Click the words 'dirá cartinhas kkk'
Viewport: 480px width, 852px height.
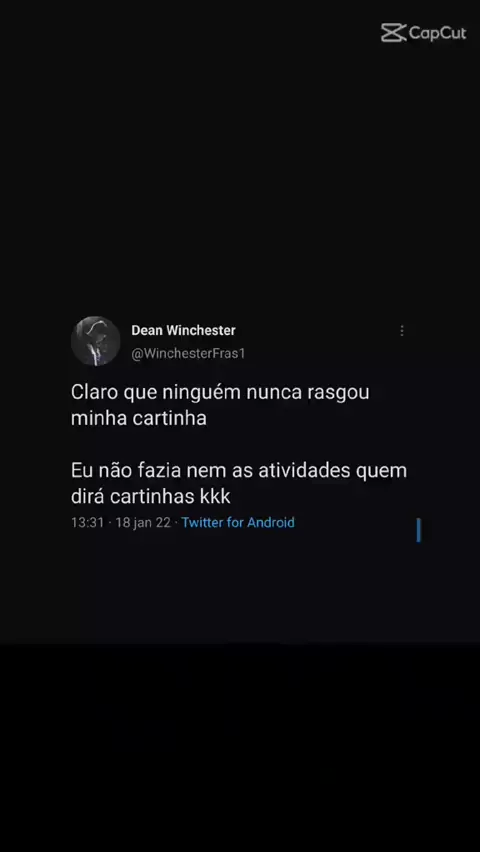pyautogui.click(x=151, y=497)
